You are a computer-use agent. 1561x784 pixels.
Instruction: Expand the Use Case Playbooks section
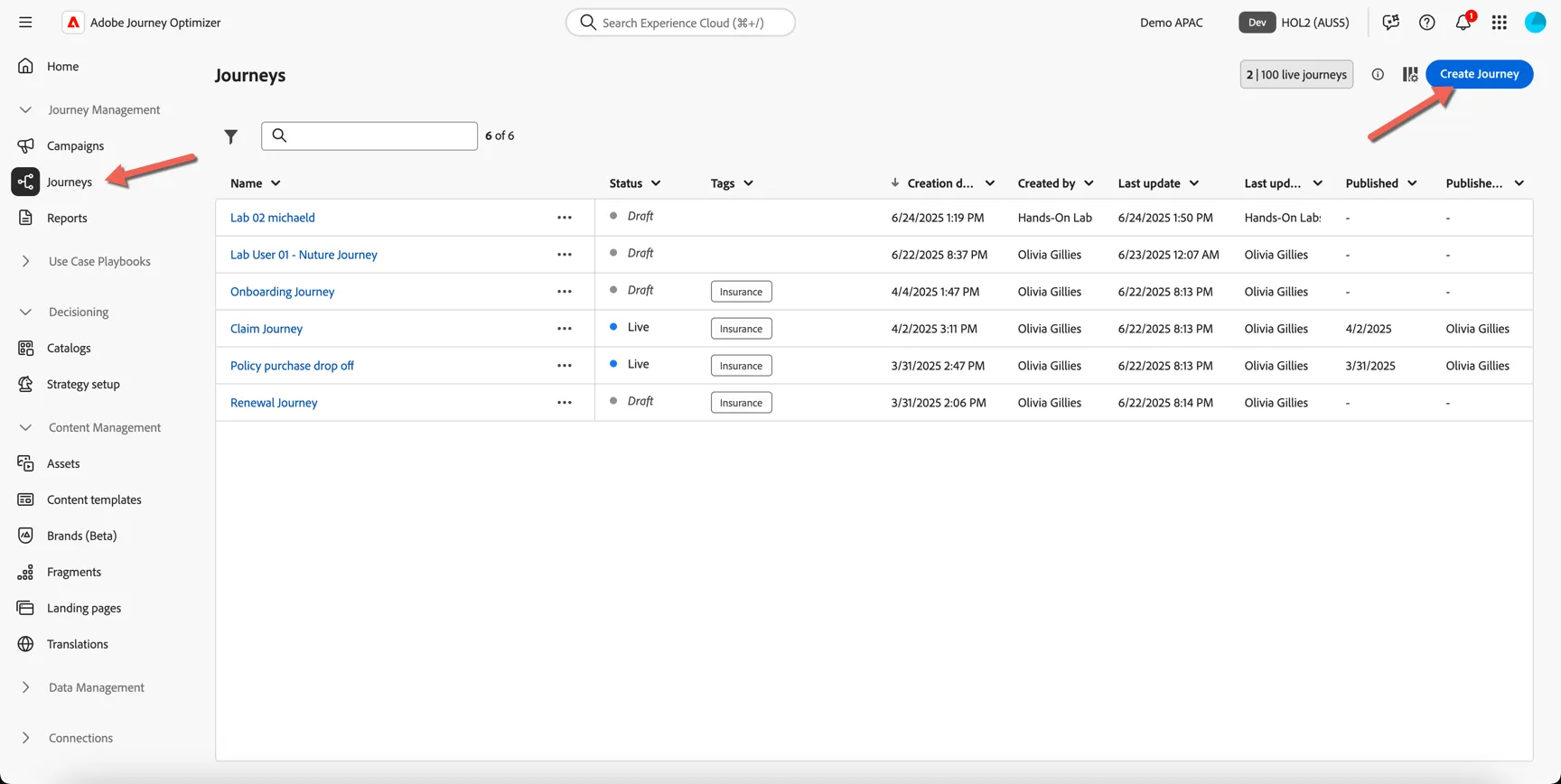25,261
